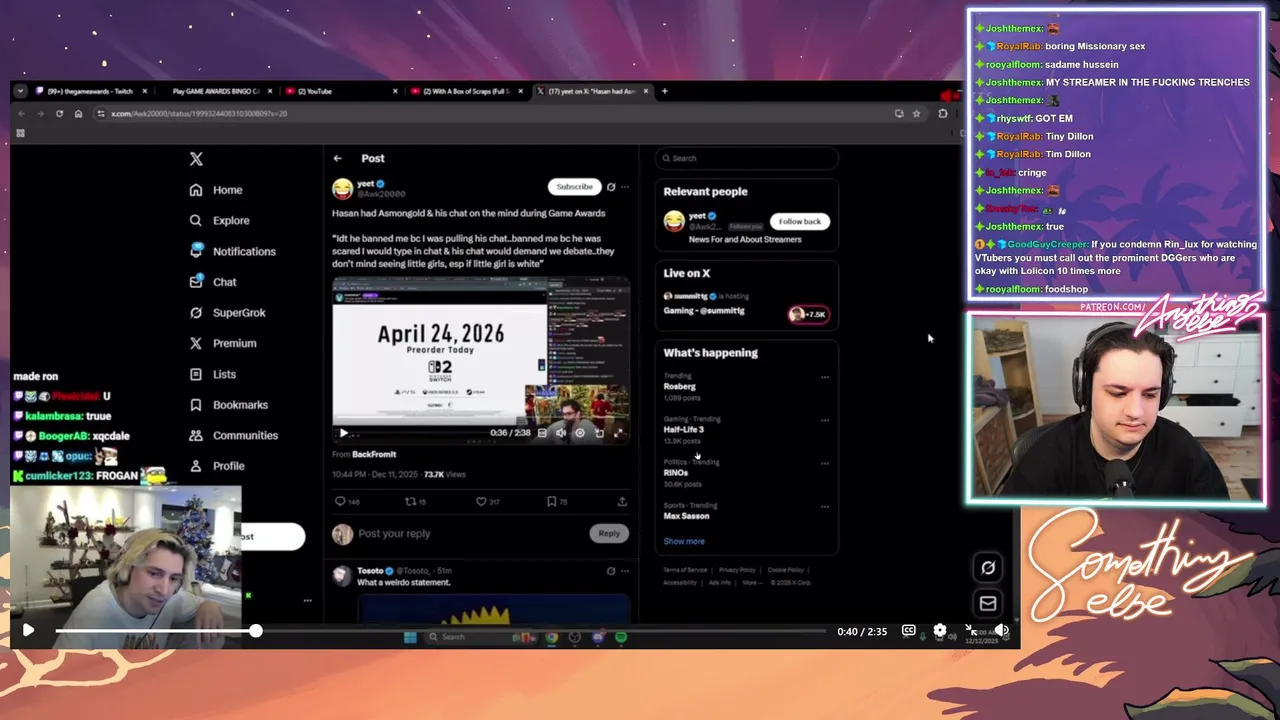Open more options for Max Sasson trend

click(825, 506)
